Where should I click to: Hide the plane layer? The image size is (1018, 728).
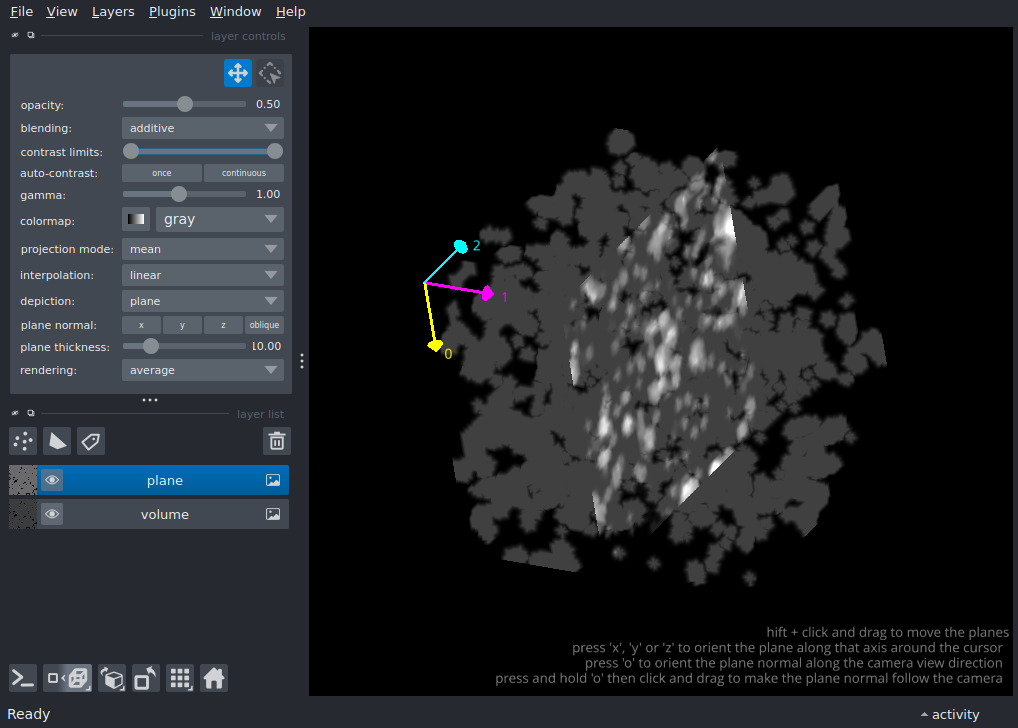pos(51,480)
